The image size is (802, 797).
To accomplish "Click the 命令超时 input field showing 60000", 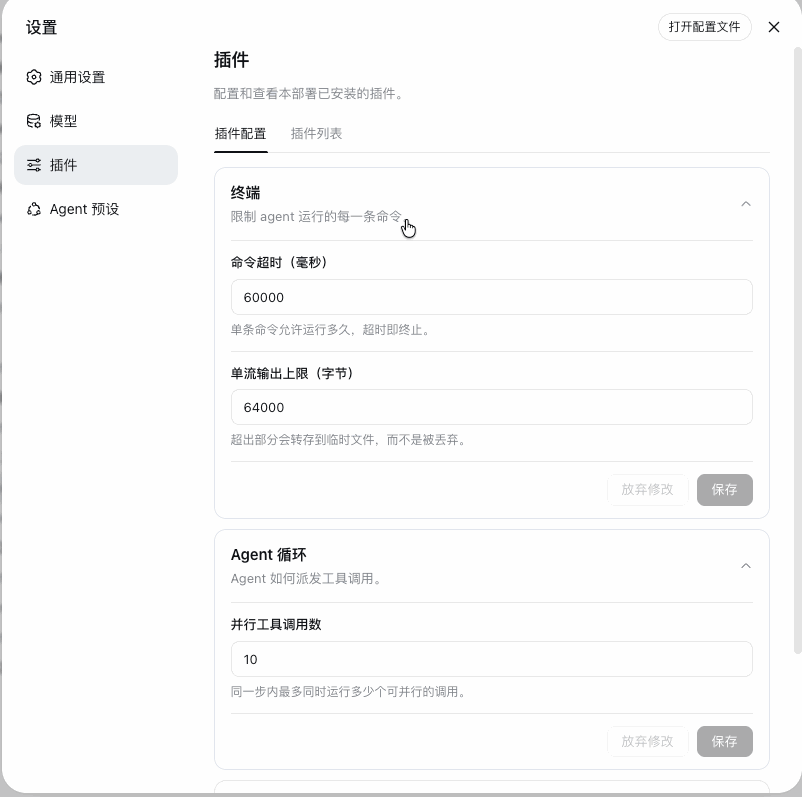I will point(491,297).
